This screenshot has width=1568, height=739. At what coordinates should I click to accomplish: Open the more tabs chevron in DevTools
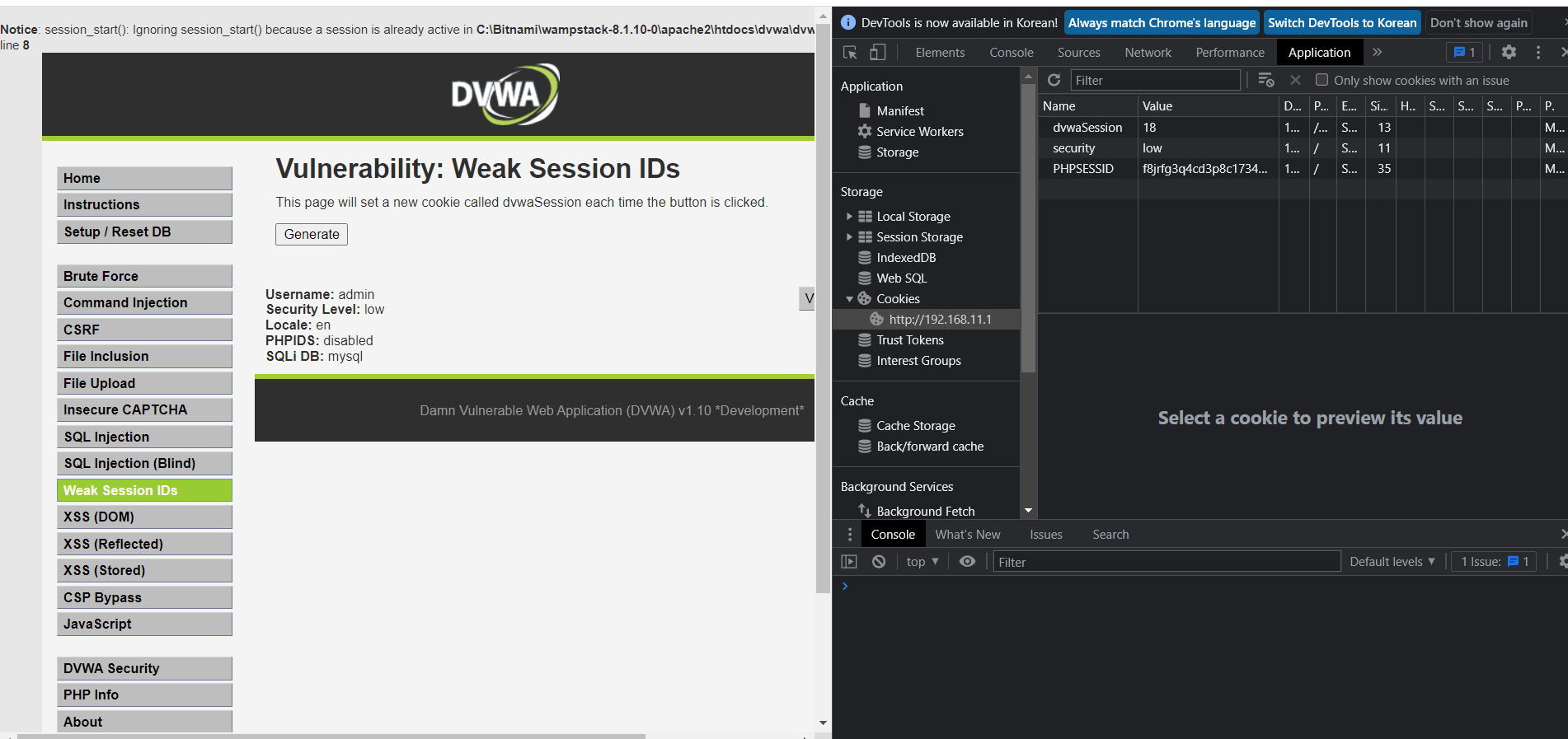(x=1377, y=52)
